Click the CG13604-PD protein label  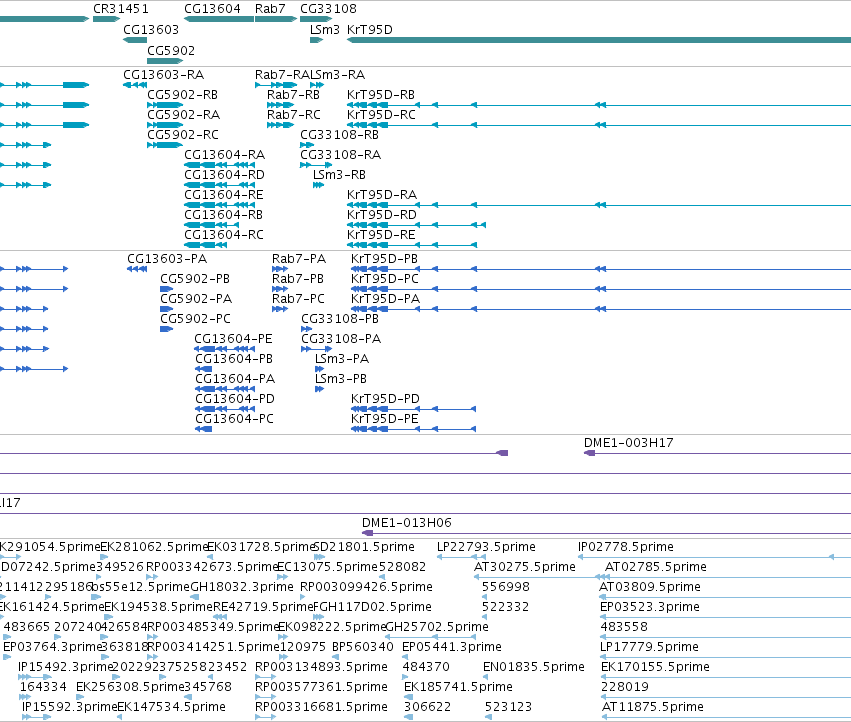click(235, 400)
